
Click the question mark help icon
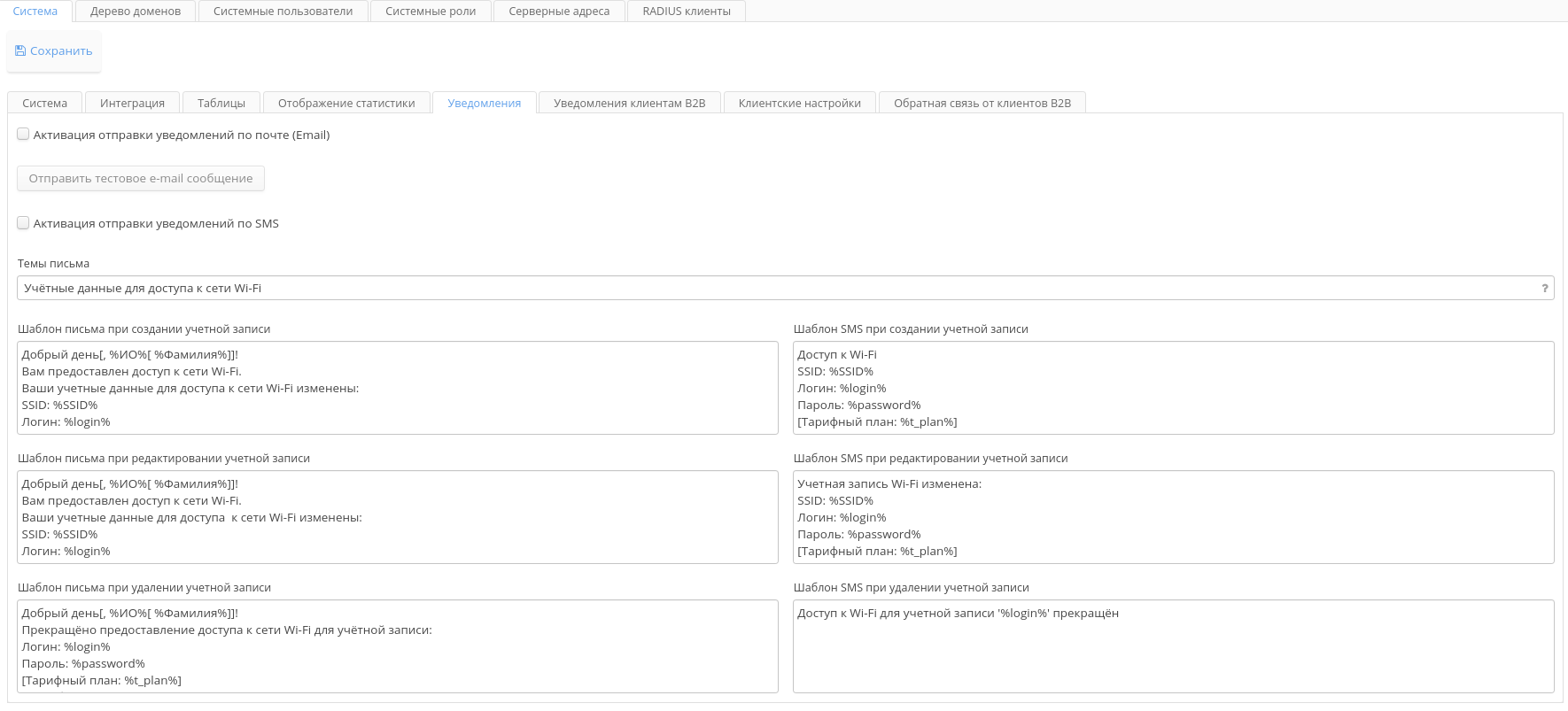1544,289
